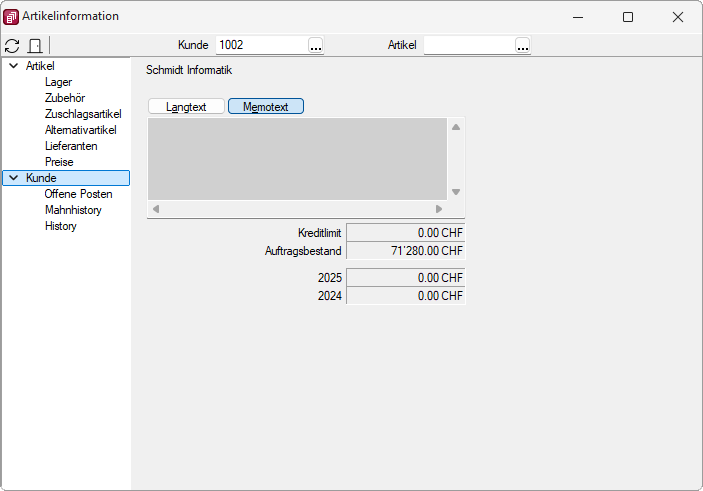Collapse the Kunde tree node
The height and width of the screenshot is (491, 703).
point(13,178)
